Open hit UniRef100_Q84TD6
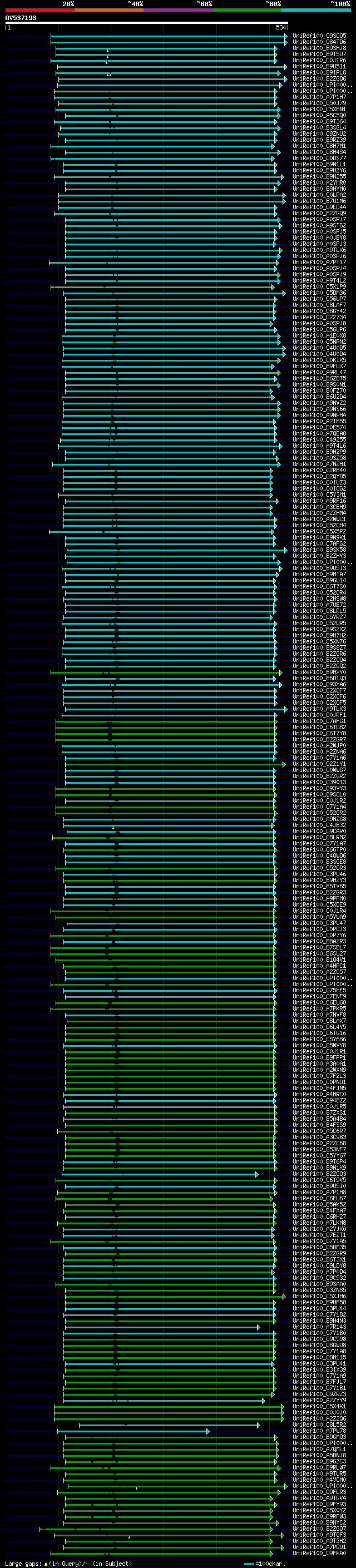 (x=319, y=42)
